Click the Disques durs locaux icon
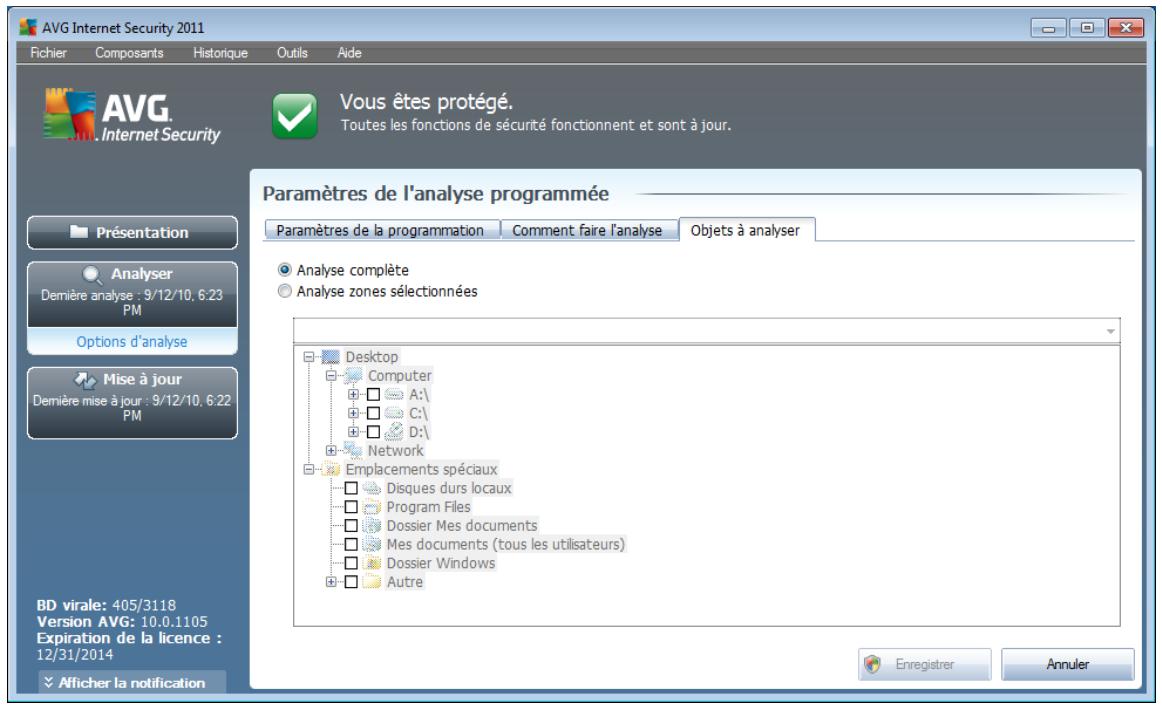 pyautogui.click(x=372, y=488)
